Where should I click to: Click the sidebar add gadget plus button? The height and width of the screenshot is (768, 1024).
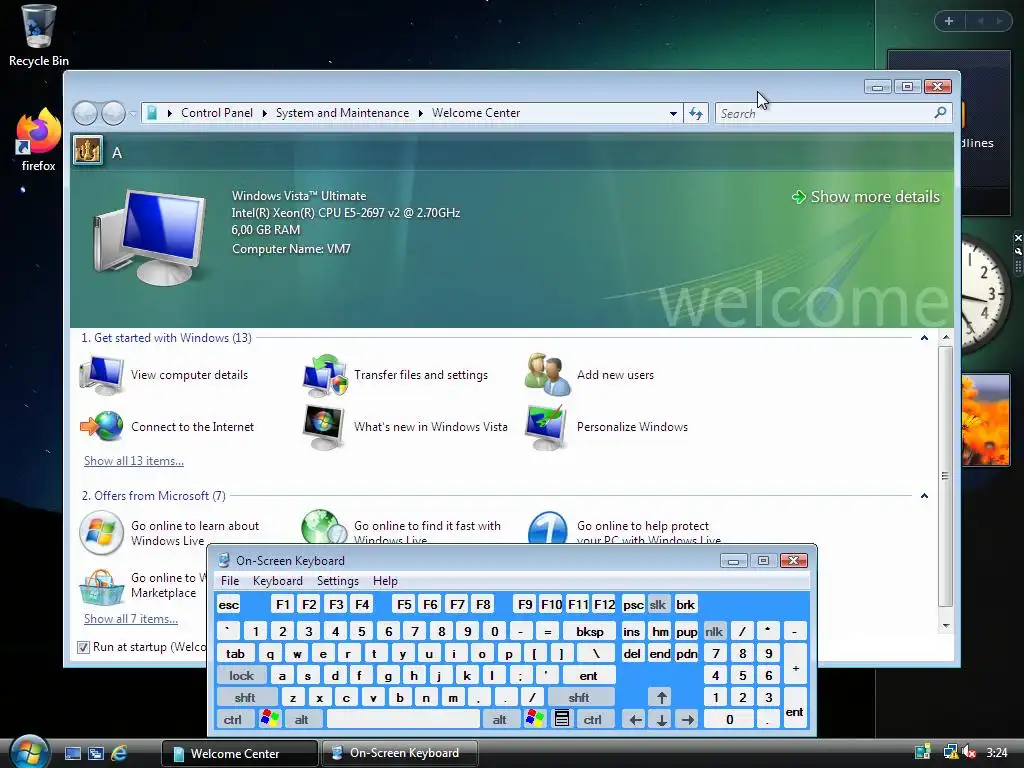[x=949, y=21]
